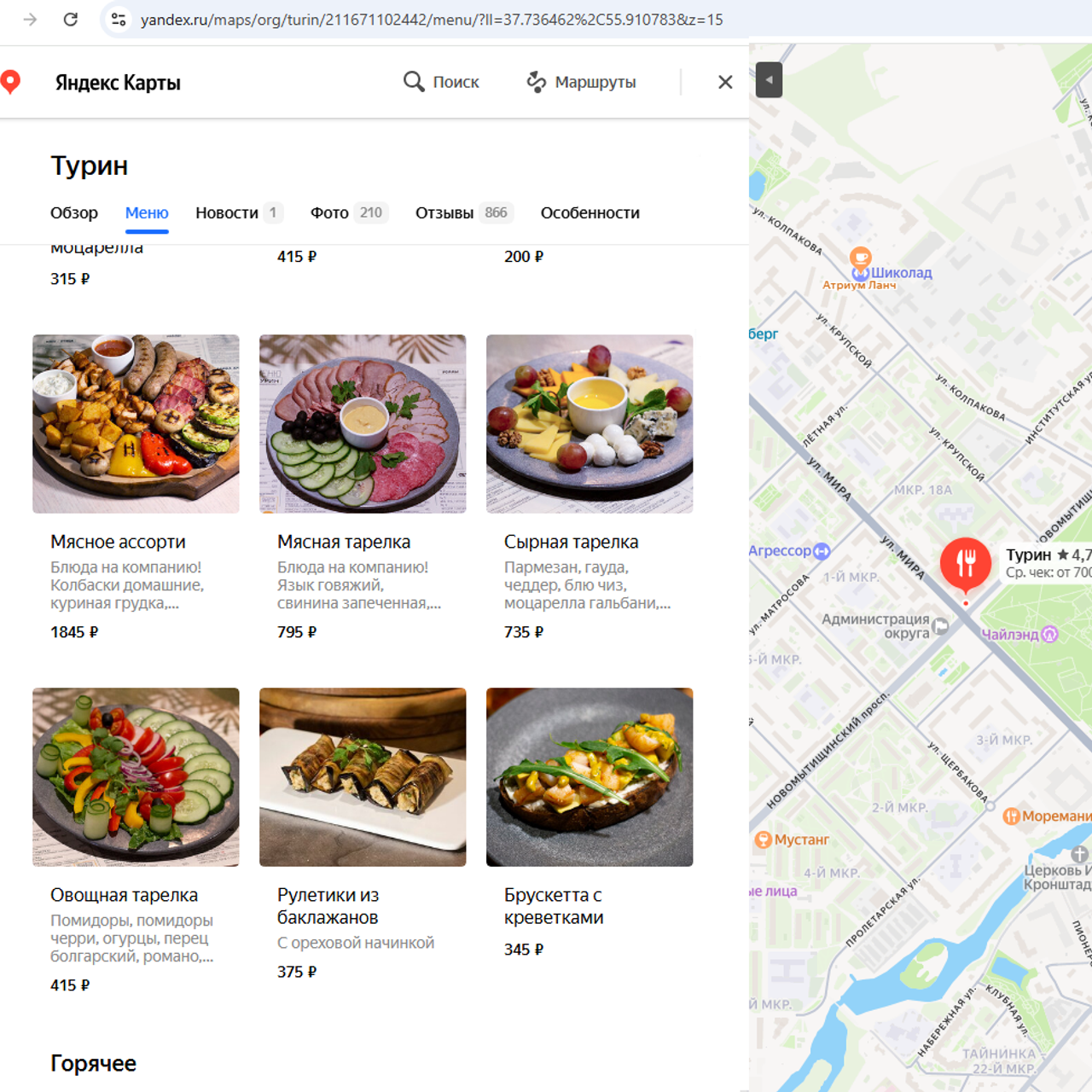Click the search magnifier icon
Screen dimensions: 1092x1092
[x=414, y=82]
